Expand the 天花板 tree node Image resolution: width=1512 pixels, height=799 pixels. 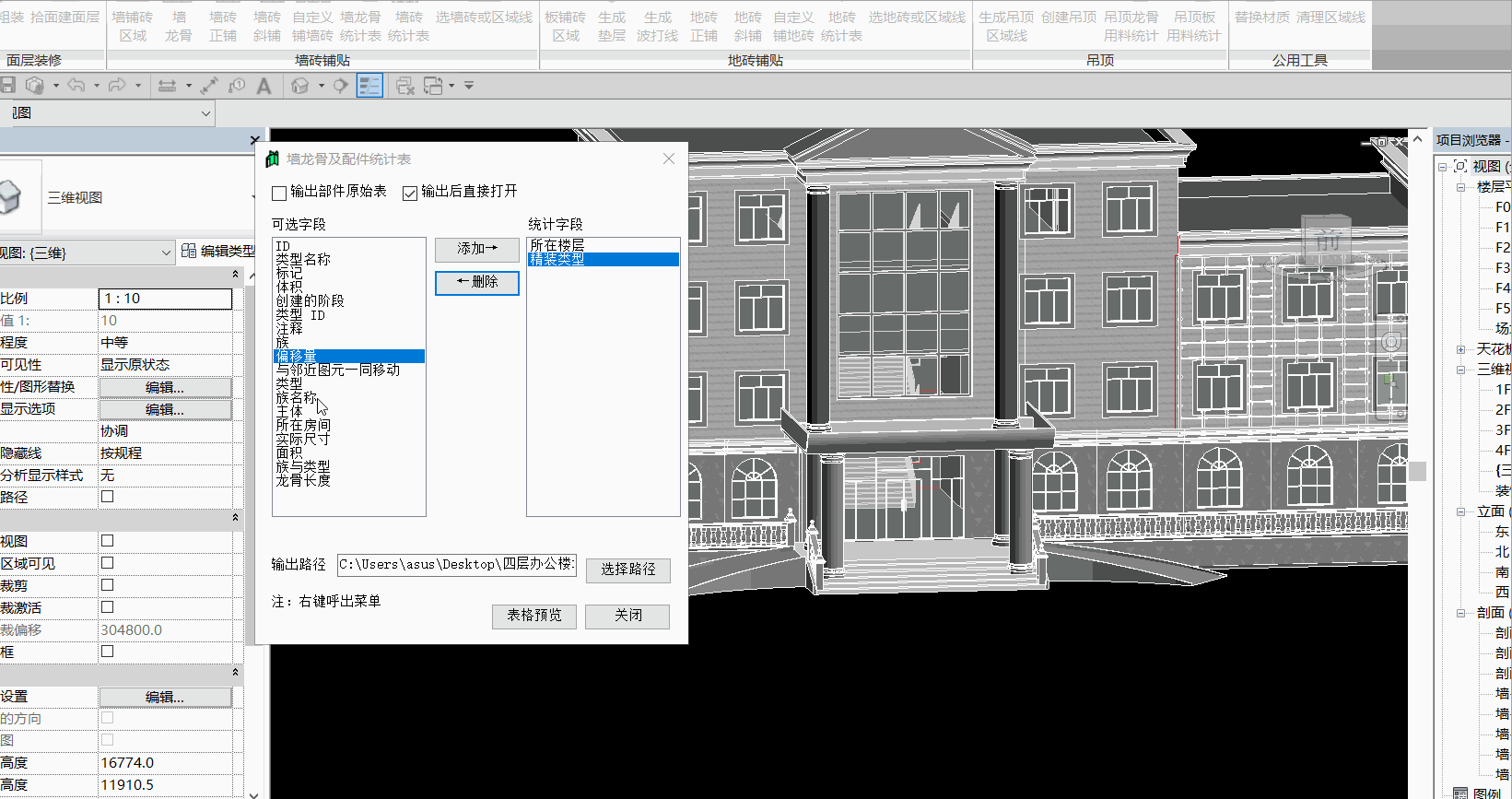[1460, 349]
